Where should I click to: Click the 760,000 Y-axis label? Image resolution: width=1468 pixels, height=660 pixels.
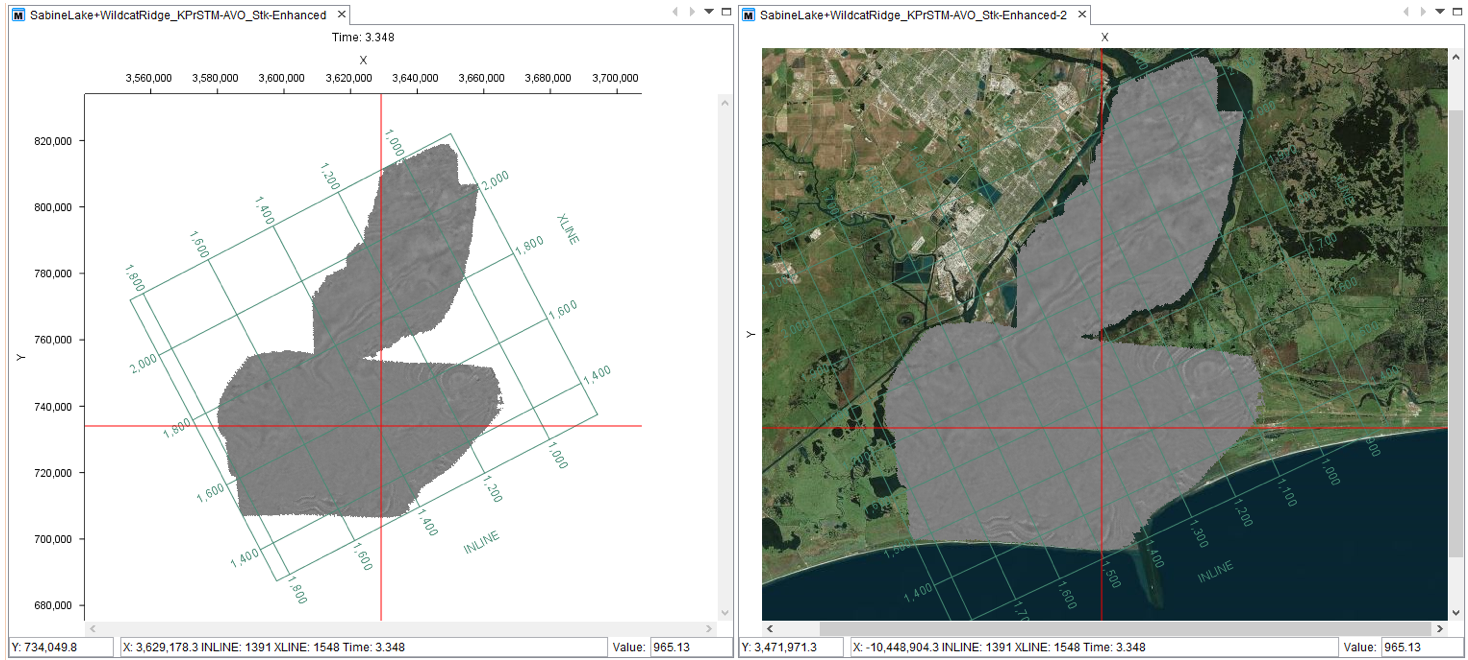tap(53, 340)
